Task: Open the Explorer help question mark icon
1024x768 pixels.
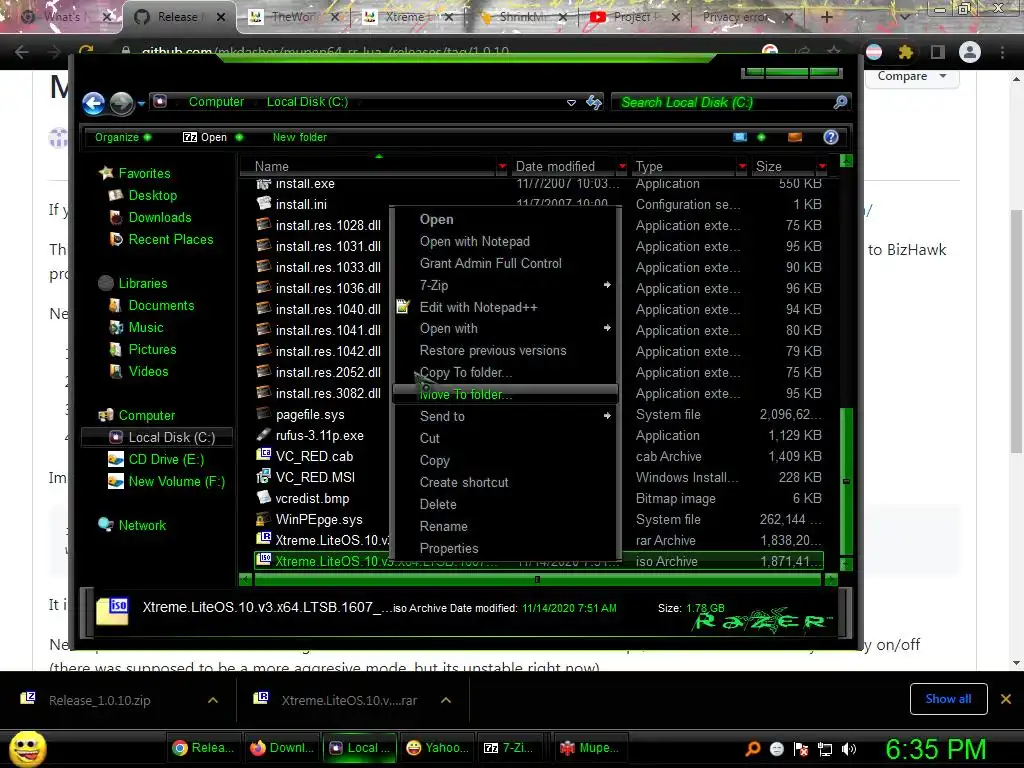Action: coord(831,137)
